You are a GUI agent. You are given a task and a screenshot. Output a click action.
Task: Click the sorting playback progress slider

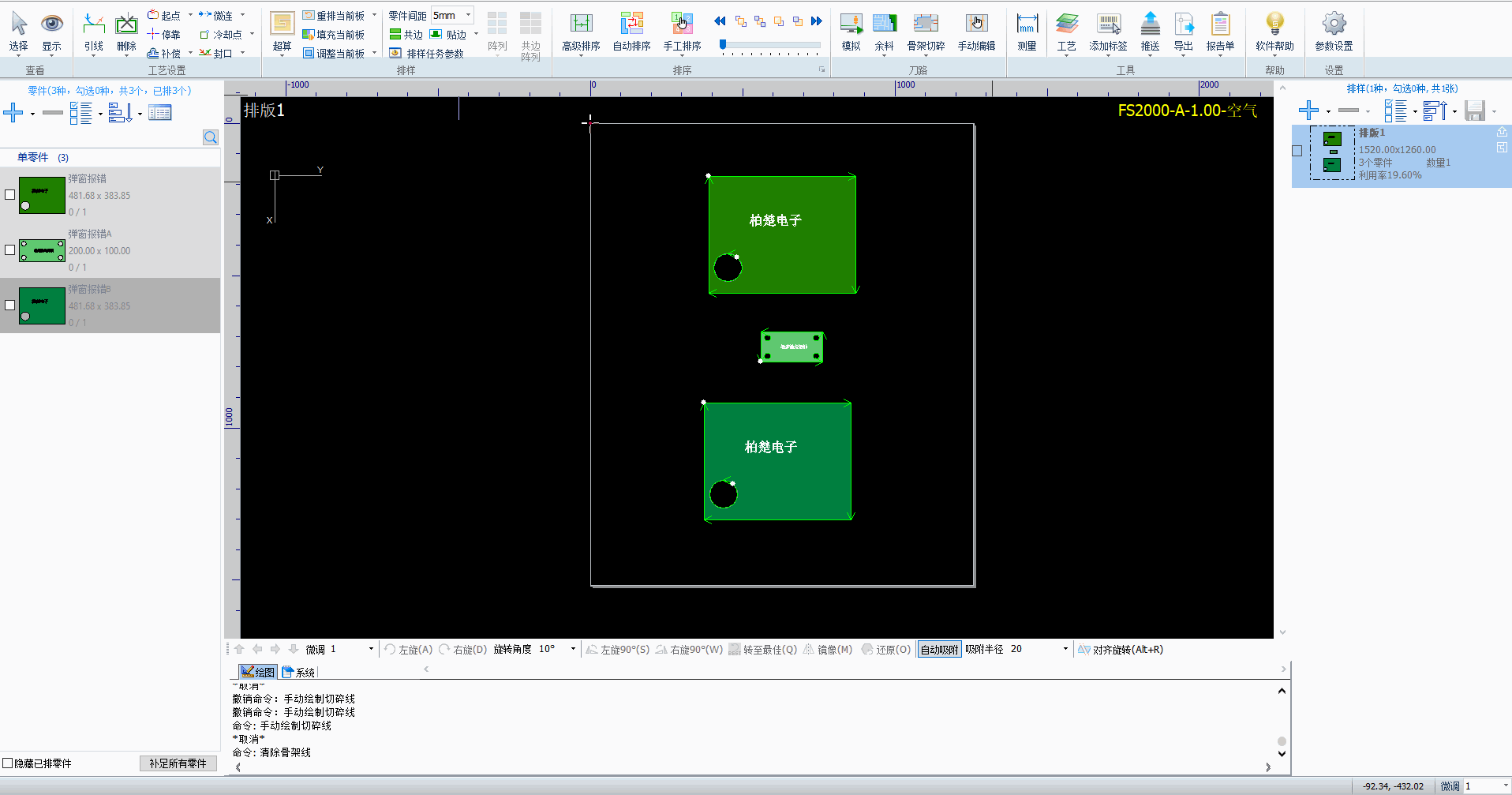click(769, 46)
